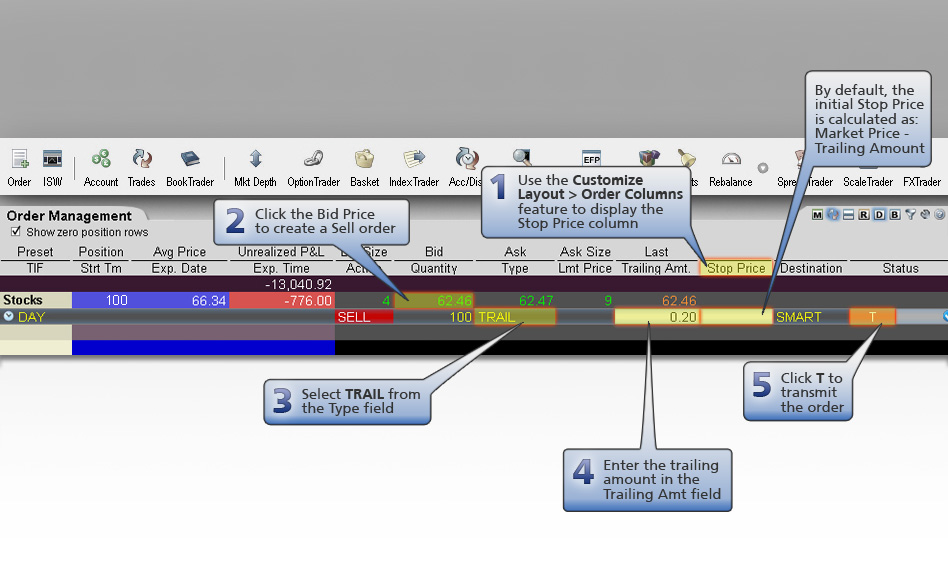Click the average price value 66.34
This screenshot has width=948, height=580.
pos(209,301)
